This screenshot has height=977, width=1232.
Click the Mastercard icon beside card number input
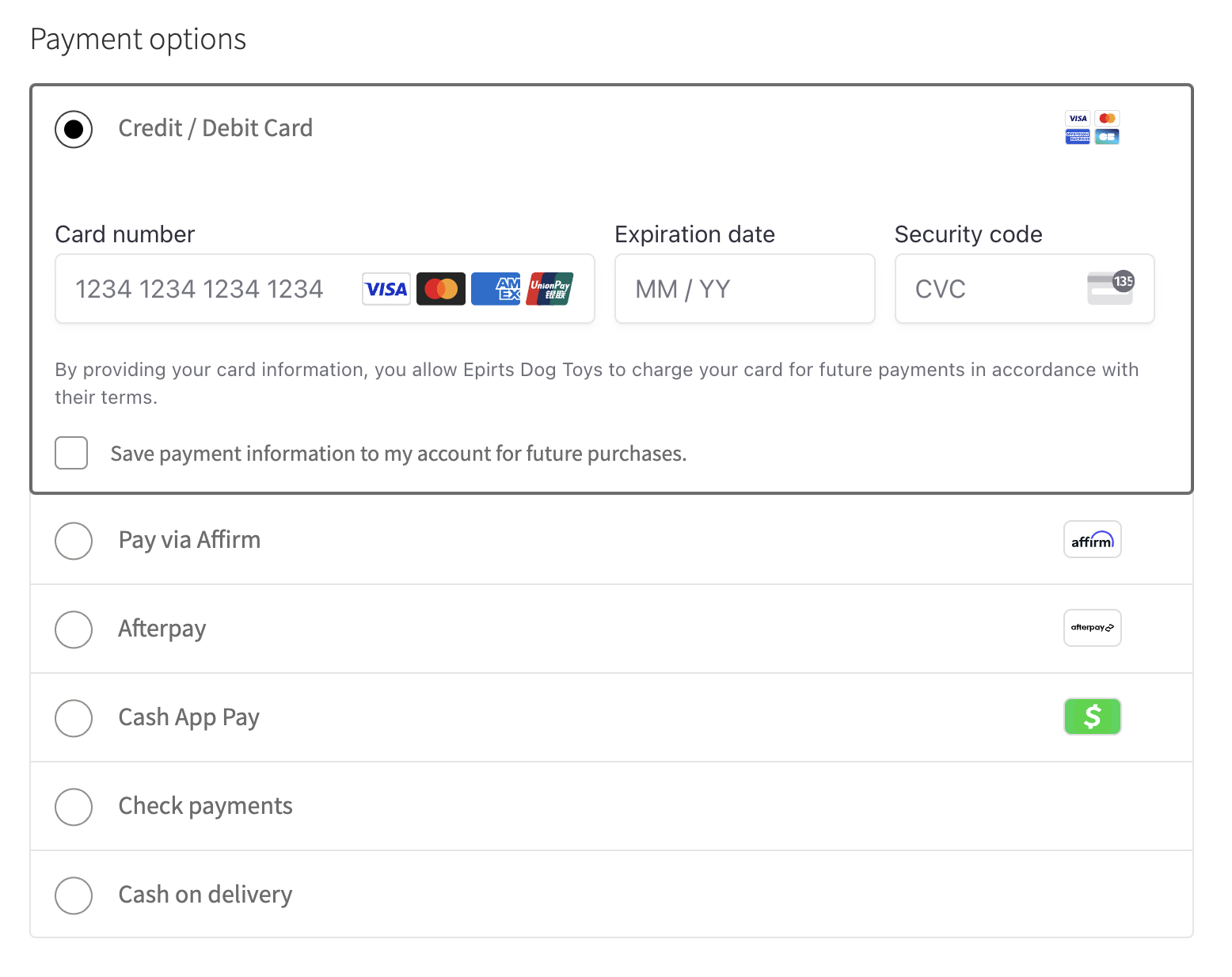440,288
